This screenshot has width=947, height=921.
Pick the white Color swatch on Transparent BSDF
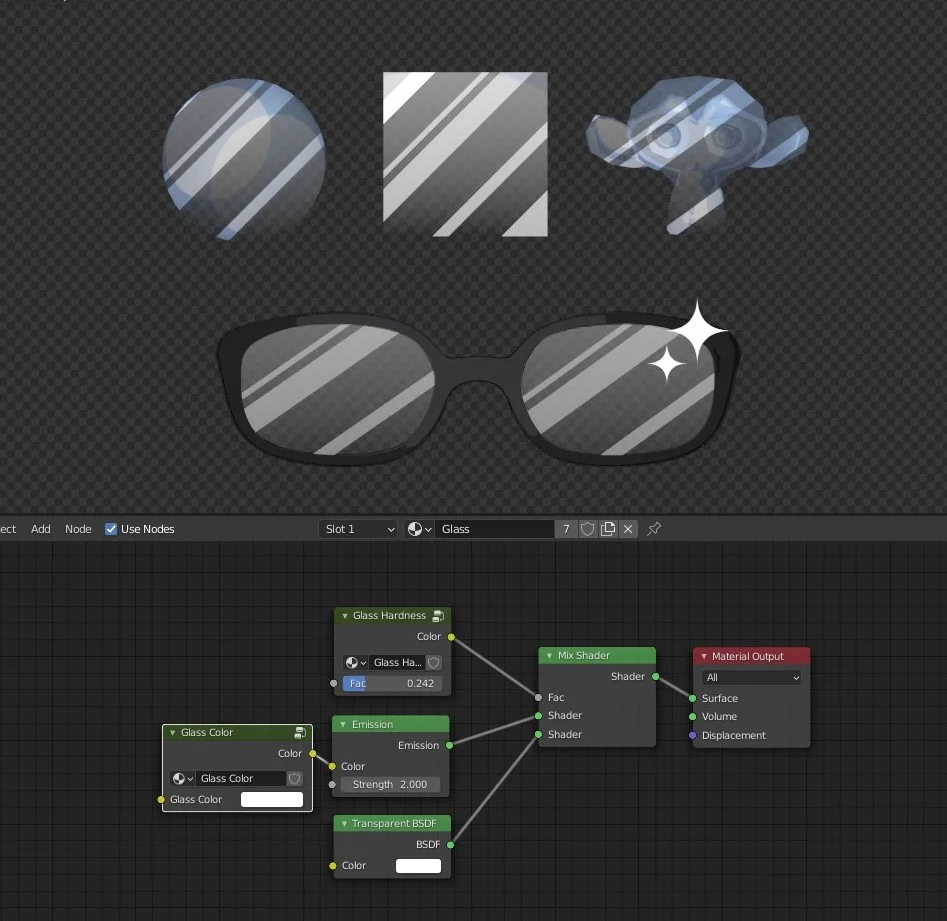coord(418,865)
